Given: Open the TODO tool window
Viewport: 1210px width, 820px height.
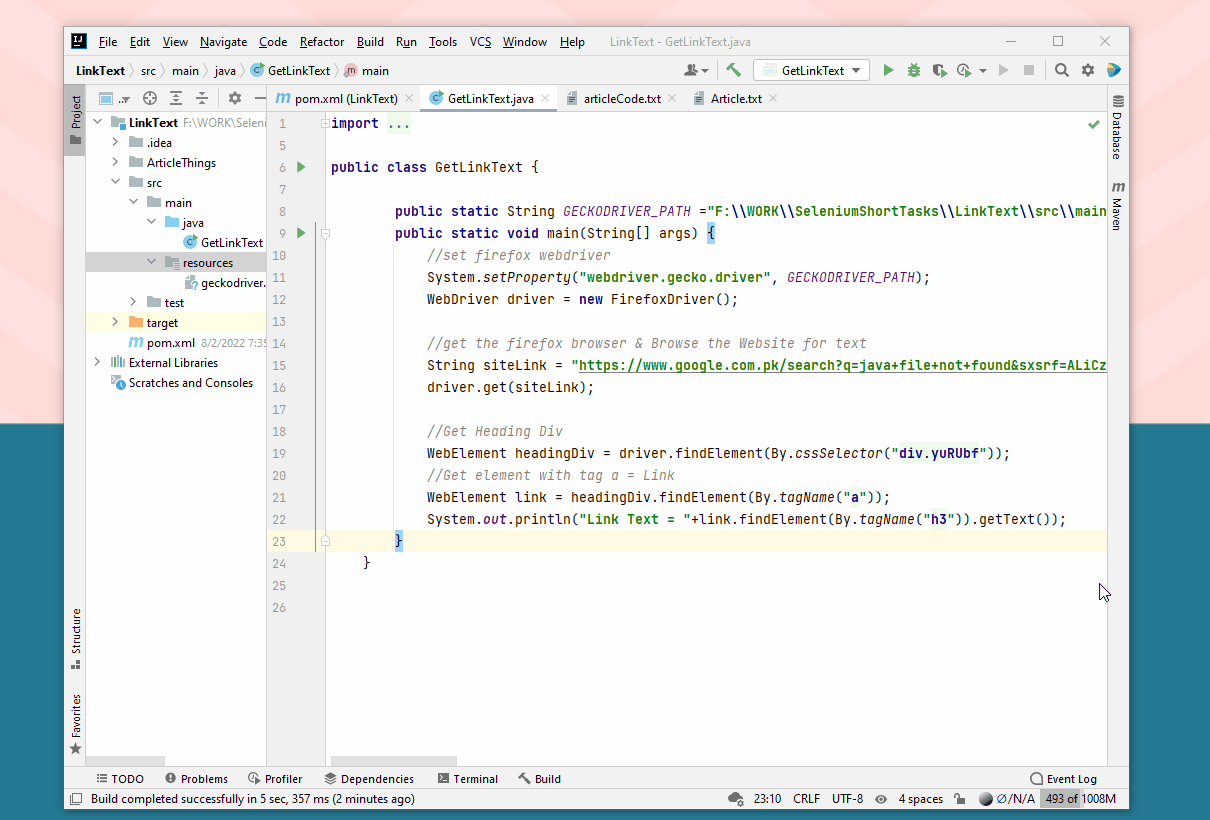Looking at the screenshot, I should tap(120, 779).
